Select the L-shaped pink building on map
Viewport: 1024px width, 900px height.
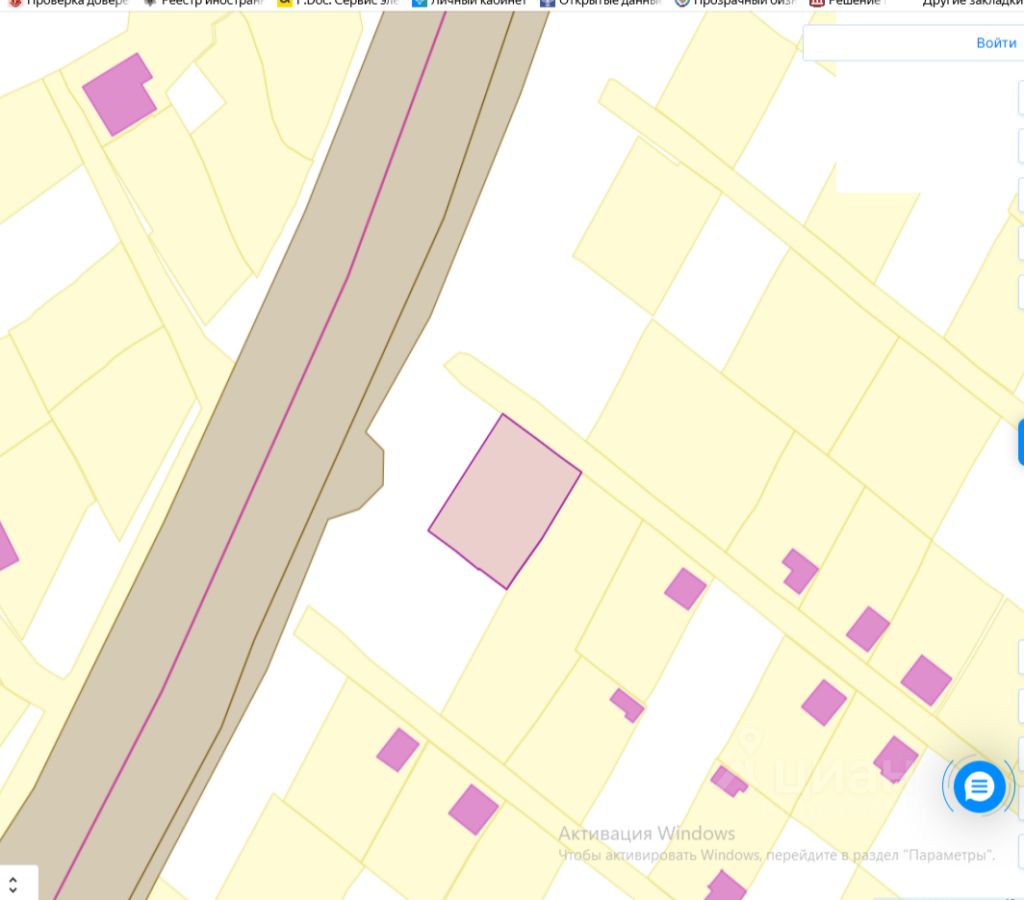[799, 571]
